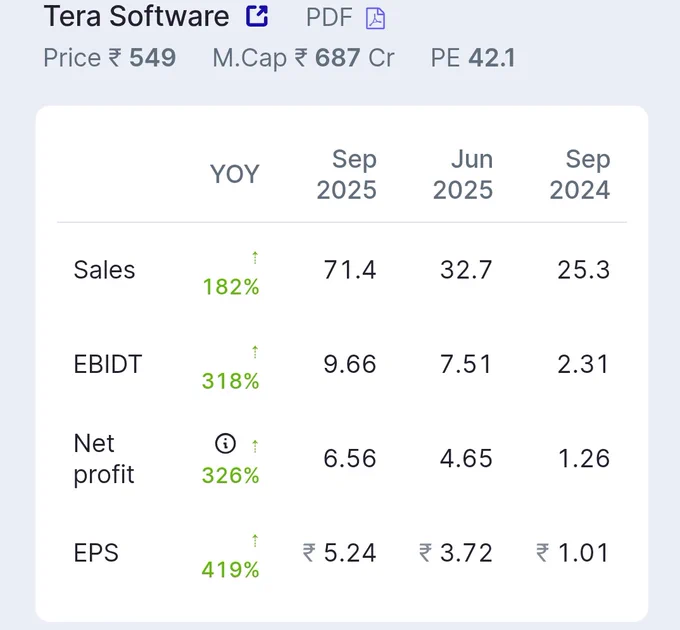The height and width of the screenshot is (630, 680).
Task: Click the Sales row label
Action: tap(104, 270)
